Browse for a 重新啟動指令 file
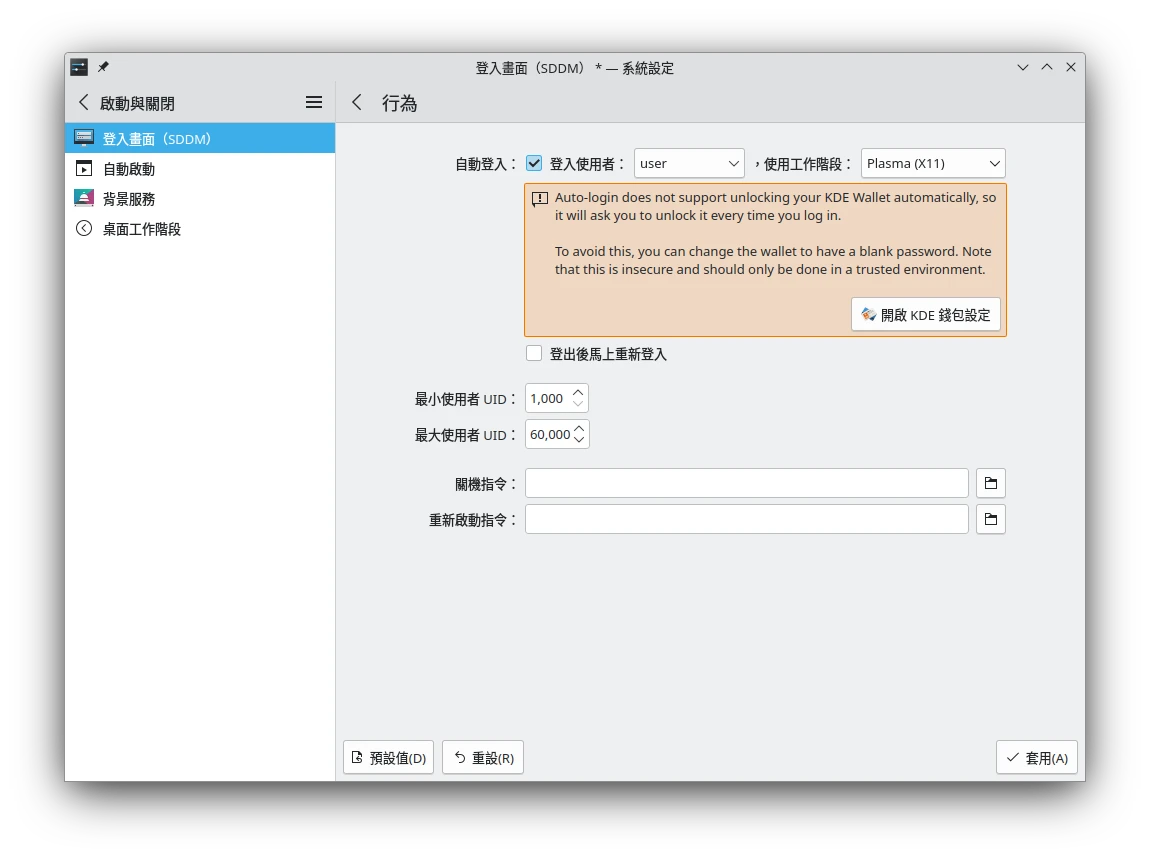This screenshot has width=1150, height=858. [x=990, y=519]
